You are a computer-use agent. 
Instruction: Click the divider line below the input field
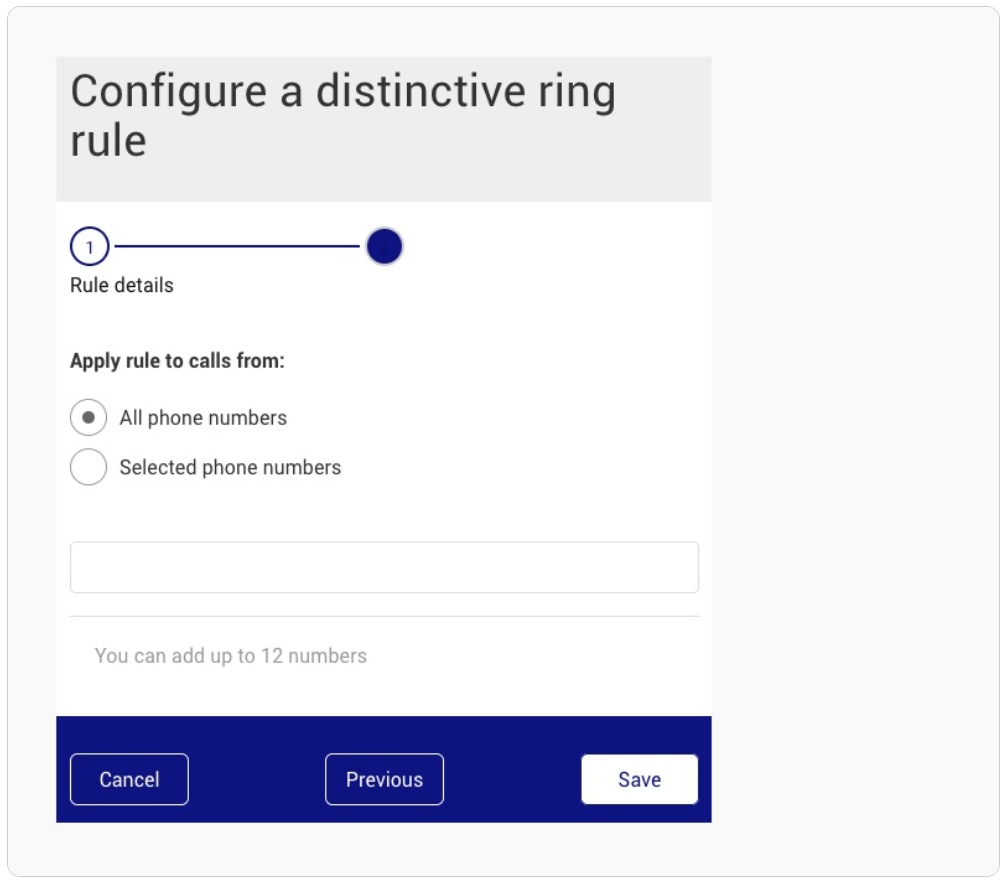[x=384, y=616]
